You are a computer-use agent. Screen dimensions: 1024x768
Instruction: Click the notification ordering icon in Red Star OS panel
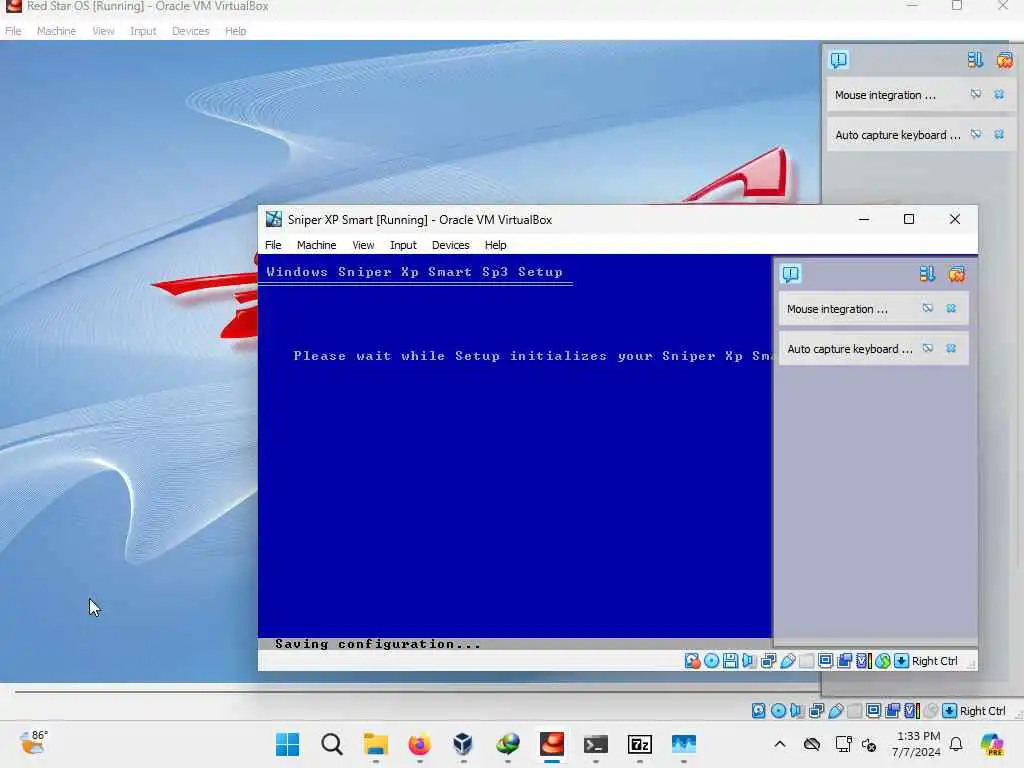975,60
